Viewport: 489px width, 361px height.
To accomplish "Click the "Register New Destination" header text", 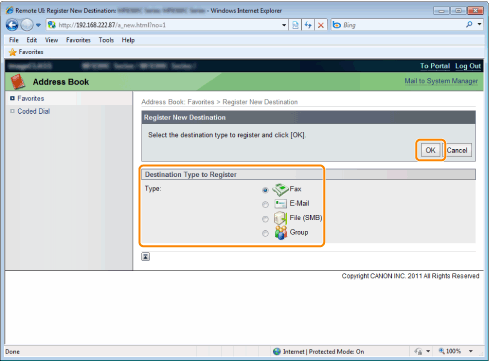I will 185,117.
